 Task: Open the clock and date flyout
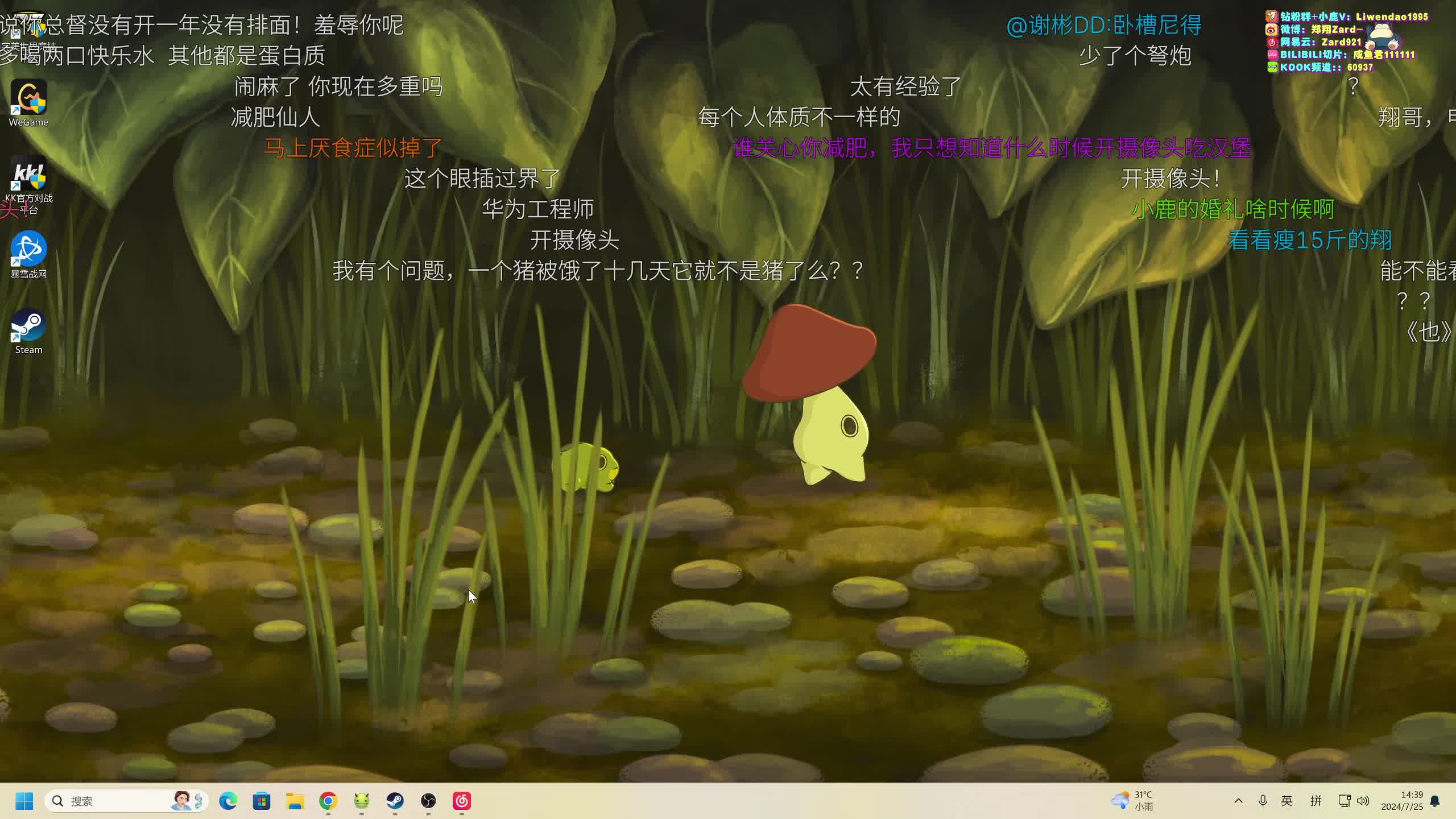click(1402, 801)
